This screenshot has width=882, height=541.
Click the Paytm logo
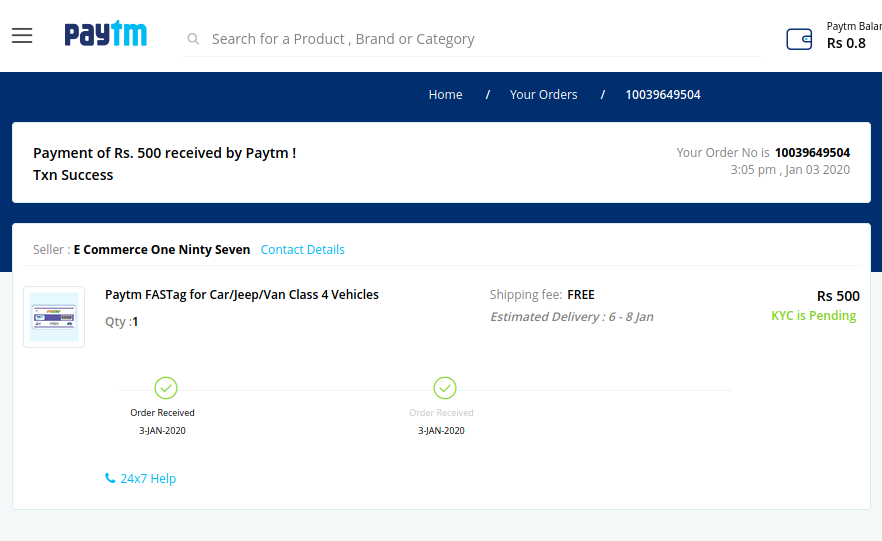coord(106,33)
